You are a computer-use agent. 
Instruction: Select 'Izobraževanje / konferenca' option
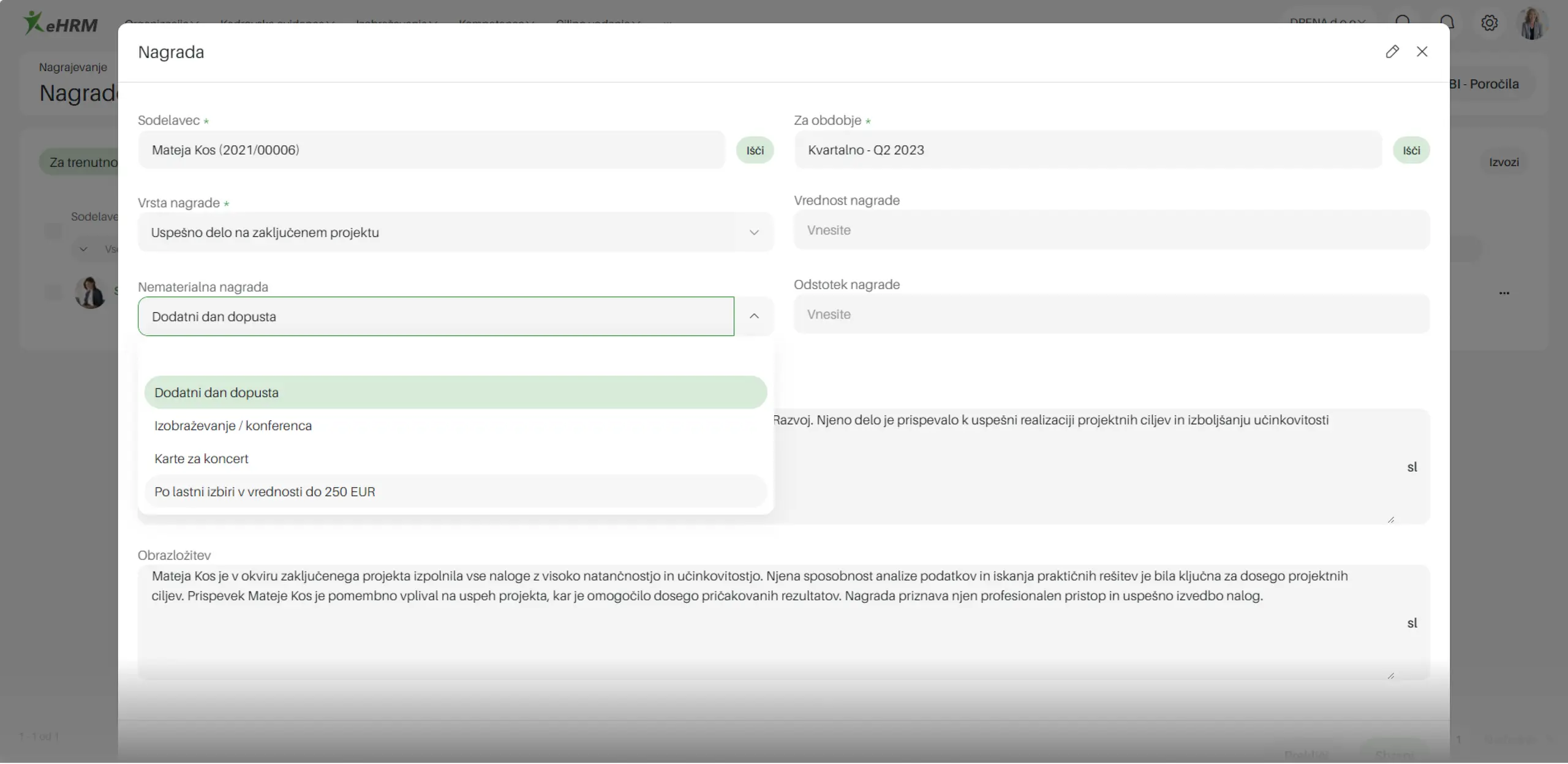233,426
